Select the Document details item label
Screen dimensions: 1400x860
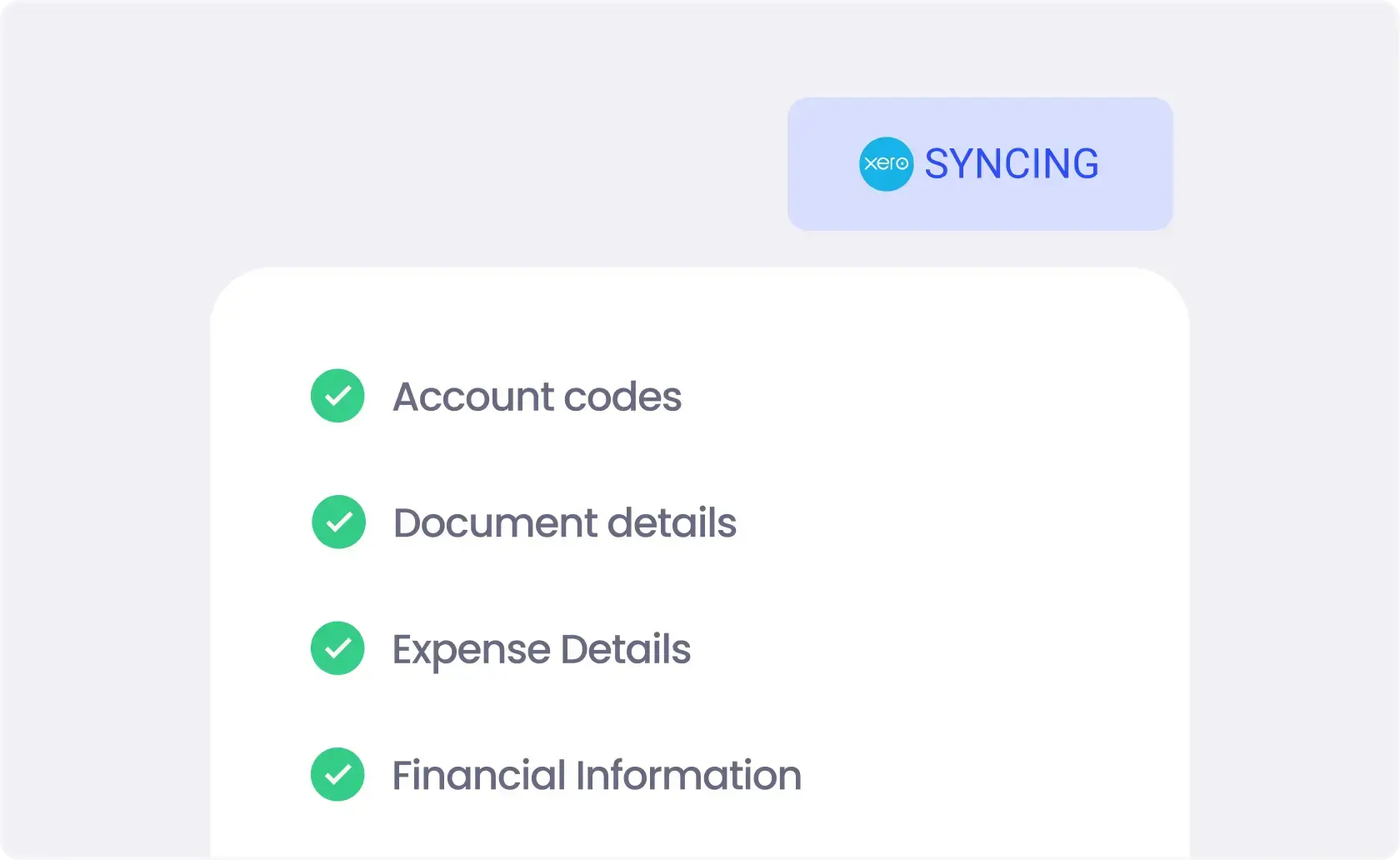[564, 523]
